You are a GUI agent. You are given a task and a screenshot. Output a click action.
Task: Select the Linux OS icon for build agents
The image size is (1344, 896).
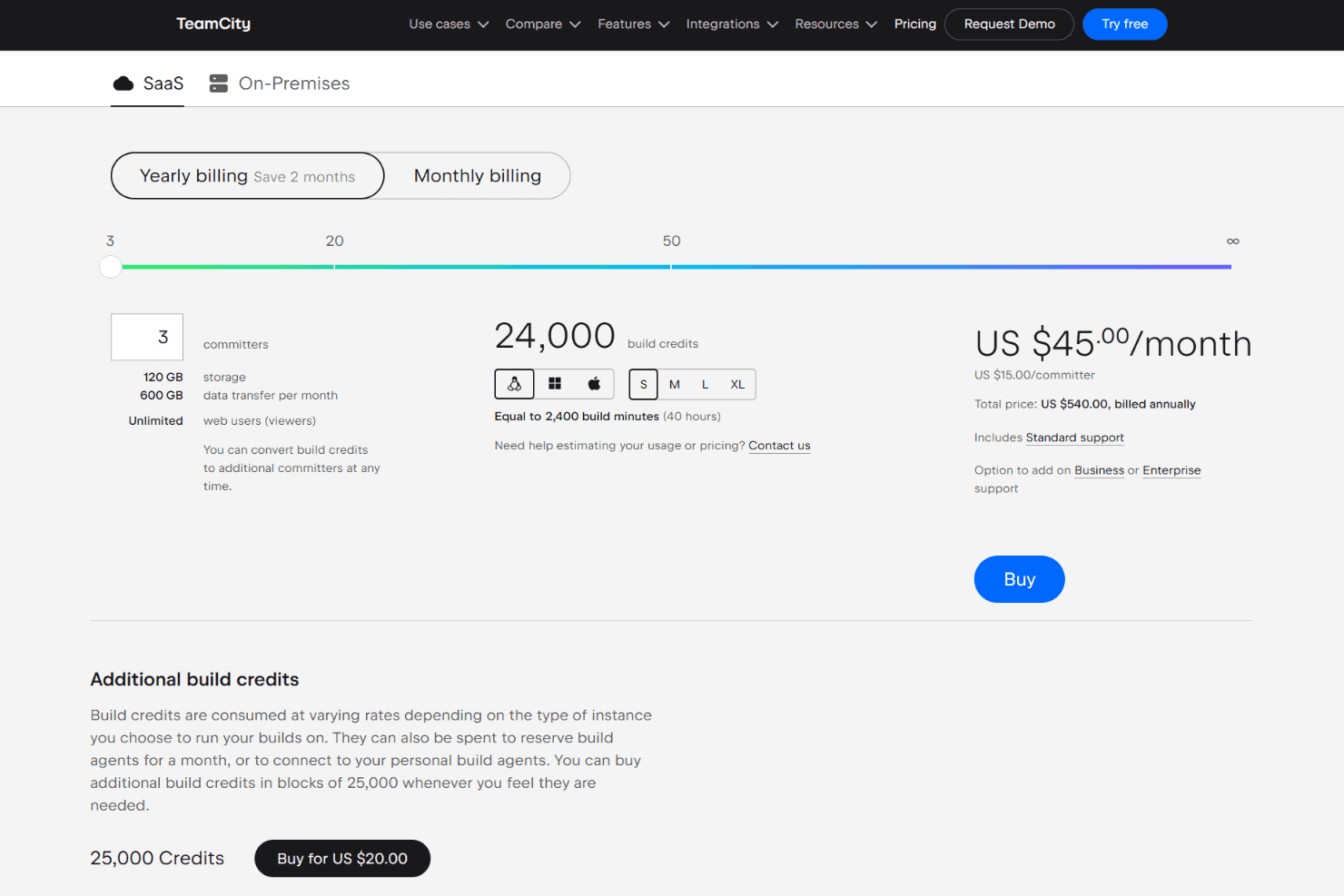click(514, 384)
